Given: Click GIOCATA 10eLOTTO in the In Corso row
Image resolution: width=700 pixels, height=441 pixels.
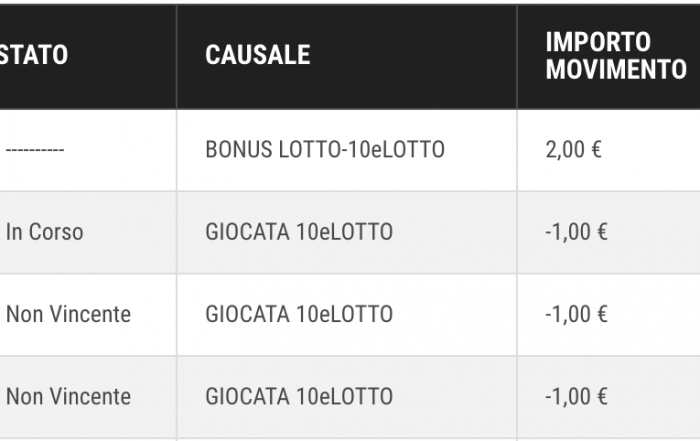Looking at the screenshot, I should pos(299,232).
